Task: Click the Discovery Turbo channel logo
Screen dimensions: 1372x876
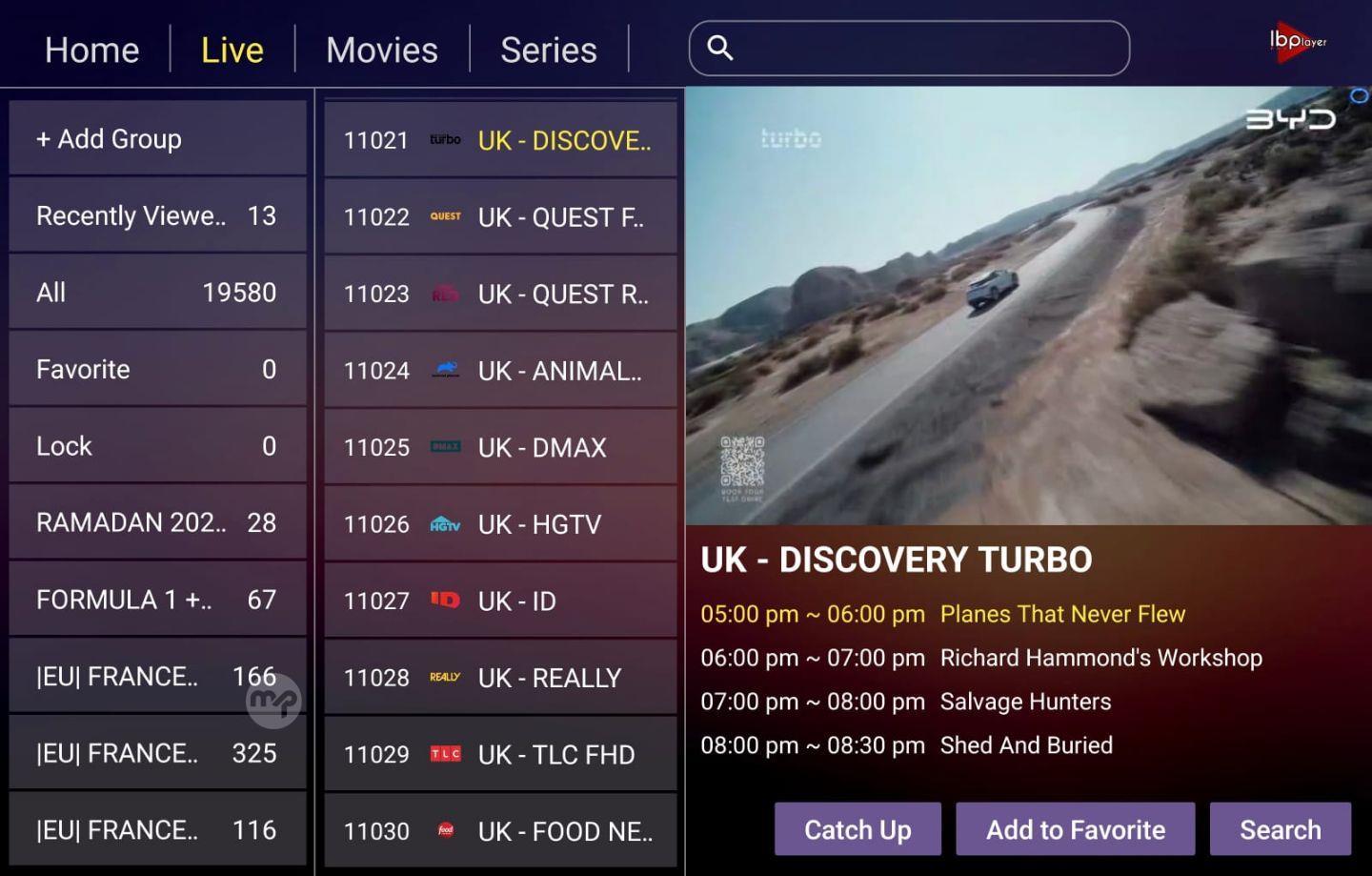Action: (x=445, y=139)
